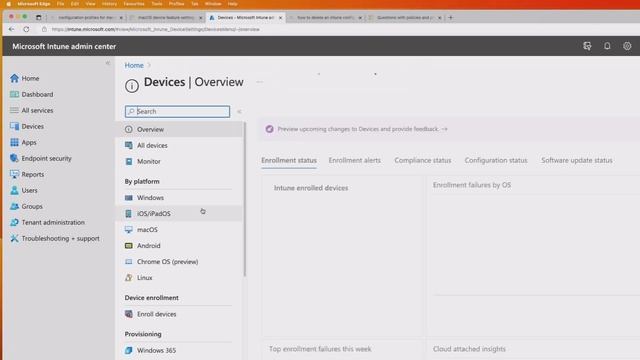Open Enroll devices
The image size is (640, 360).
180,314
